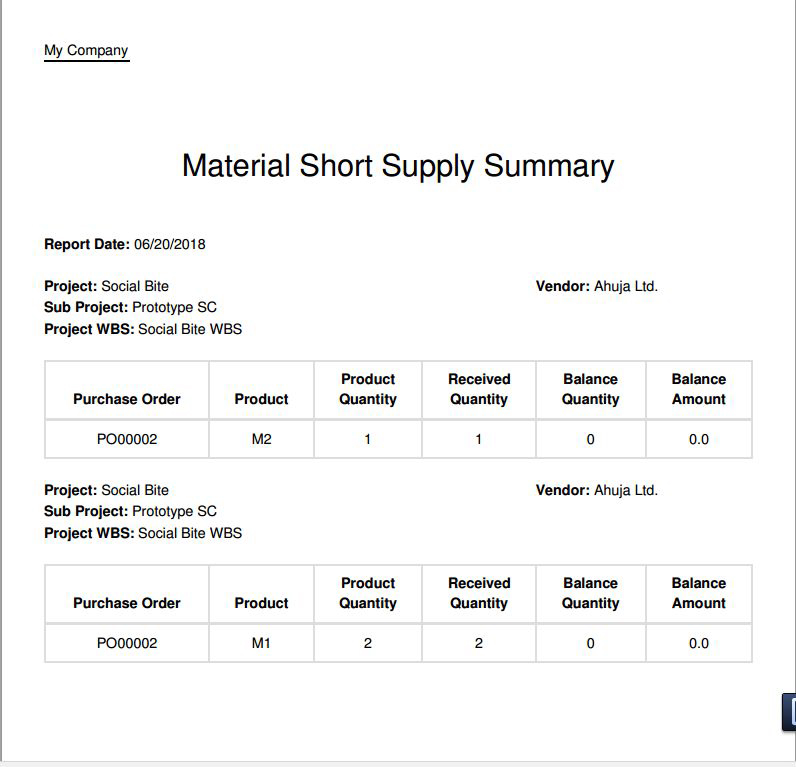Image resolution: width=796 pixels, height=767 pixels.
Task: Click the second table's Received Quantity header
Action: click(x=479, y=593)
